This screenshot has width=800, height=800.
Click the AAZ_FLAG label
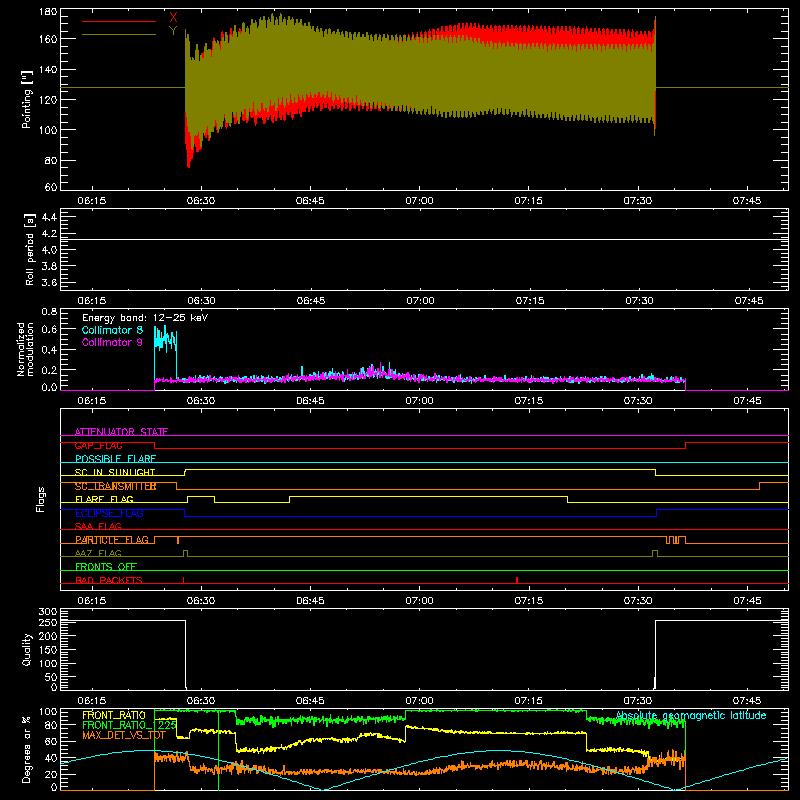98,553
